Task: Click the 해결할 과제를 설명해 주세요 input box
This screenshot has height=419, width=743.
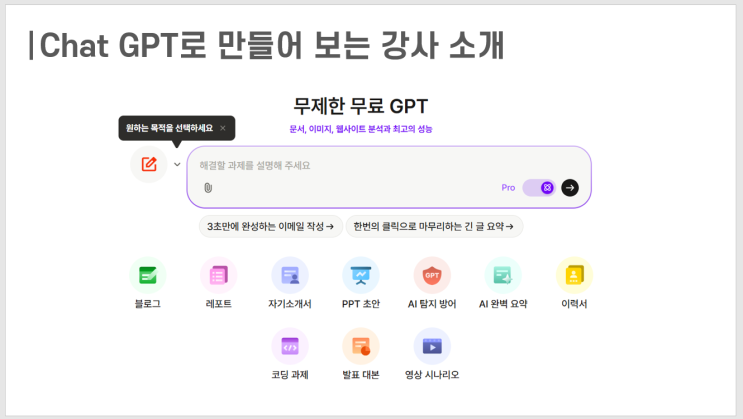Action: coord(389,177)
